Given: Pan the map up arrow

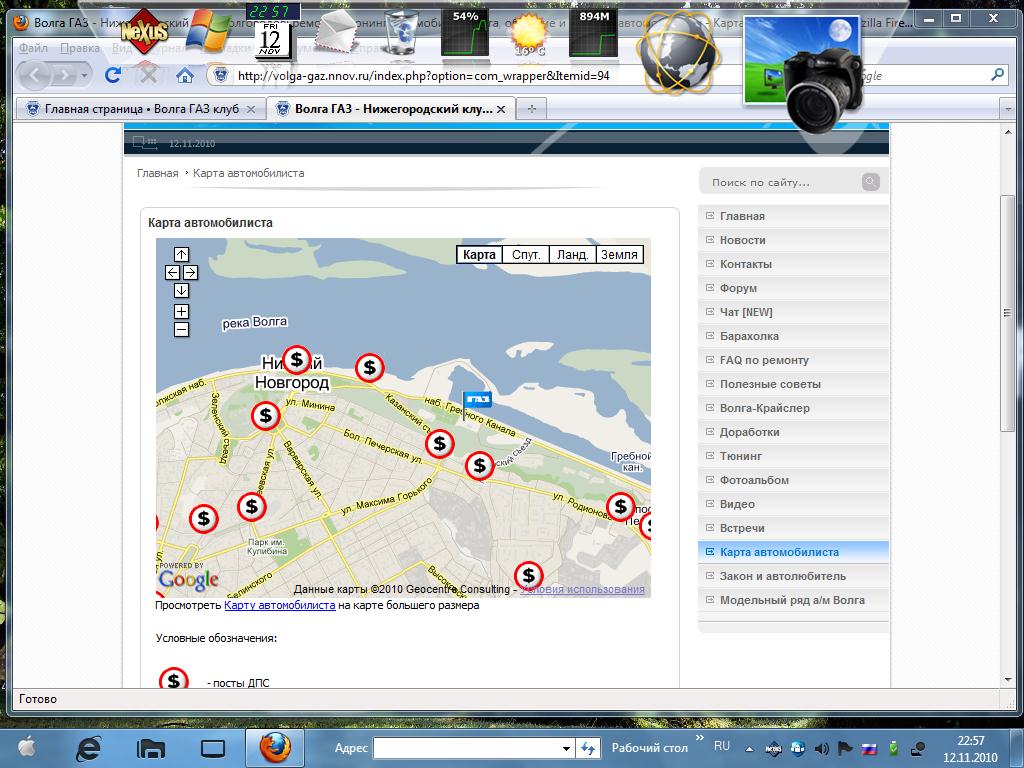Looking at the screenshot, I should click(182, 254).
